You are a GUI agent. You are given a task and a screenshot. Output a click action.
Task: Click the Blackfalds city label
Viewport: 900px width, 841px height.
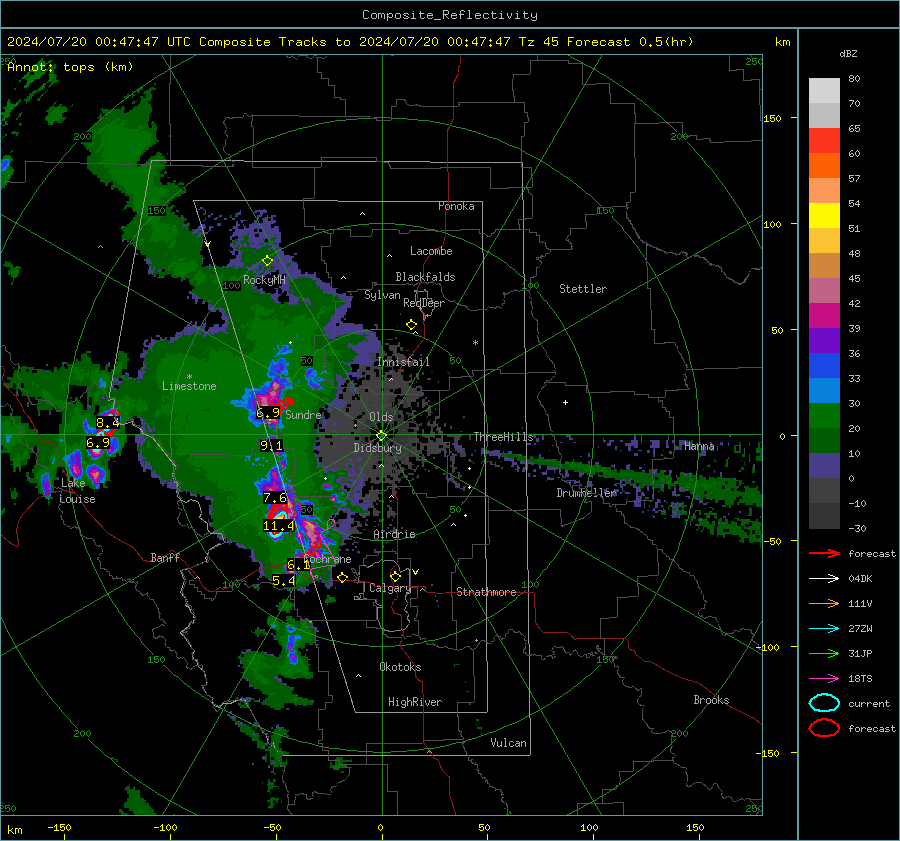pyautogui.click(x=425, y=277)
